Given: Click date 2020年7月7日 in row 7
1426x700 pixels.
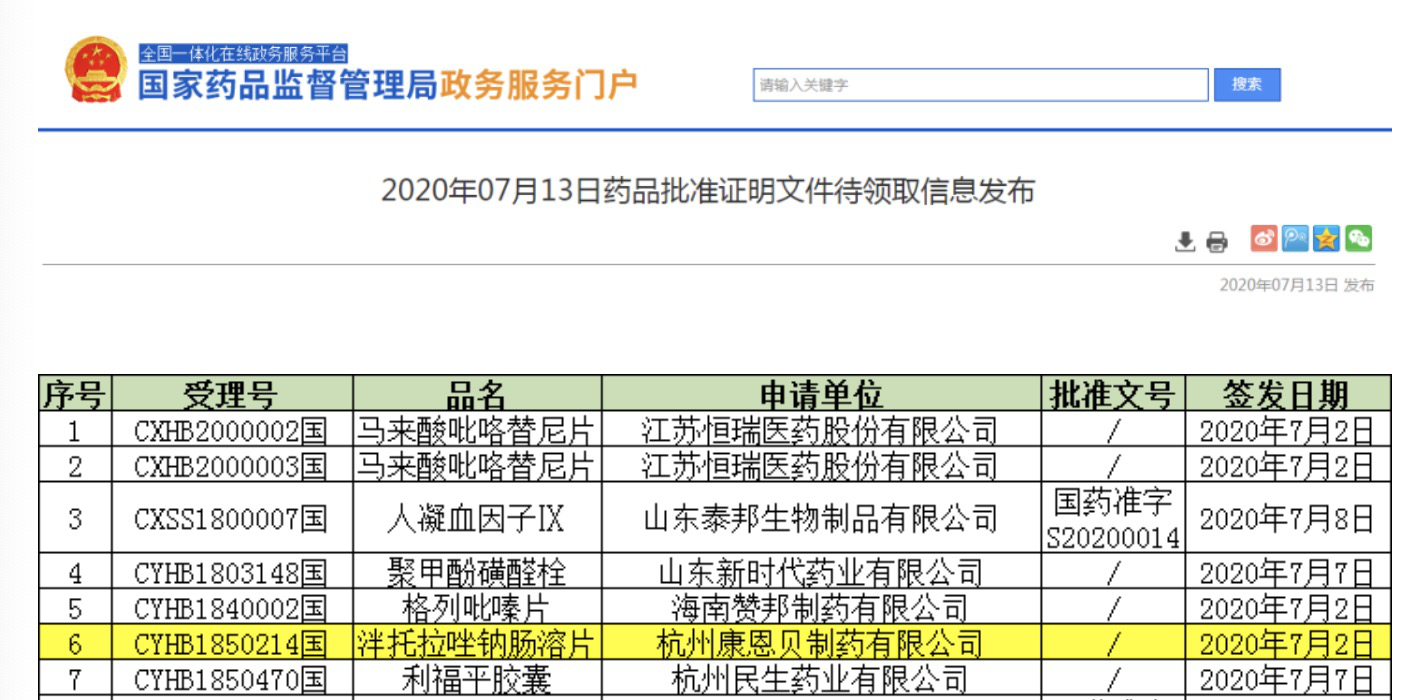Looking at the screenshot, I should pyautogui.click(x=1287, y=678).
